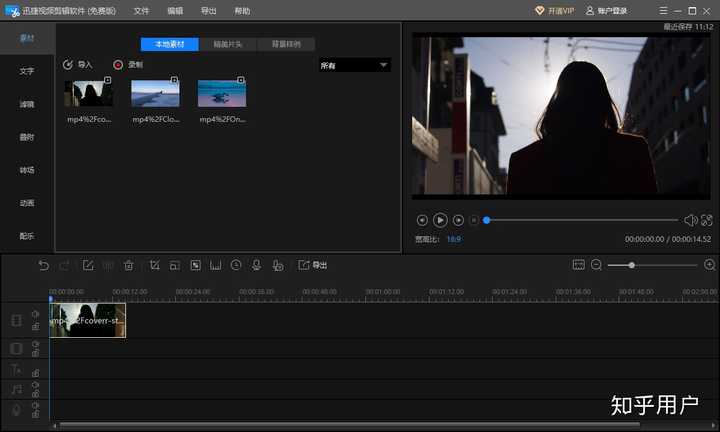The image size is (720, 432).
Task: Open the duration clock tool
Action: click(x=236, y=265)
